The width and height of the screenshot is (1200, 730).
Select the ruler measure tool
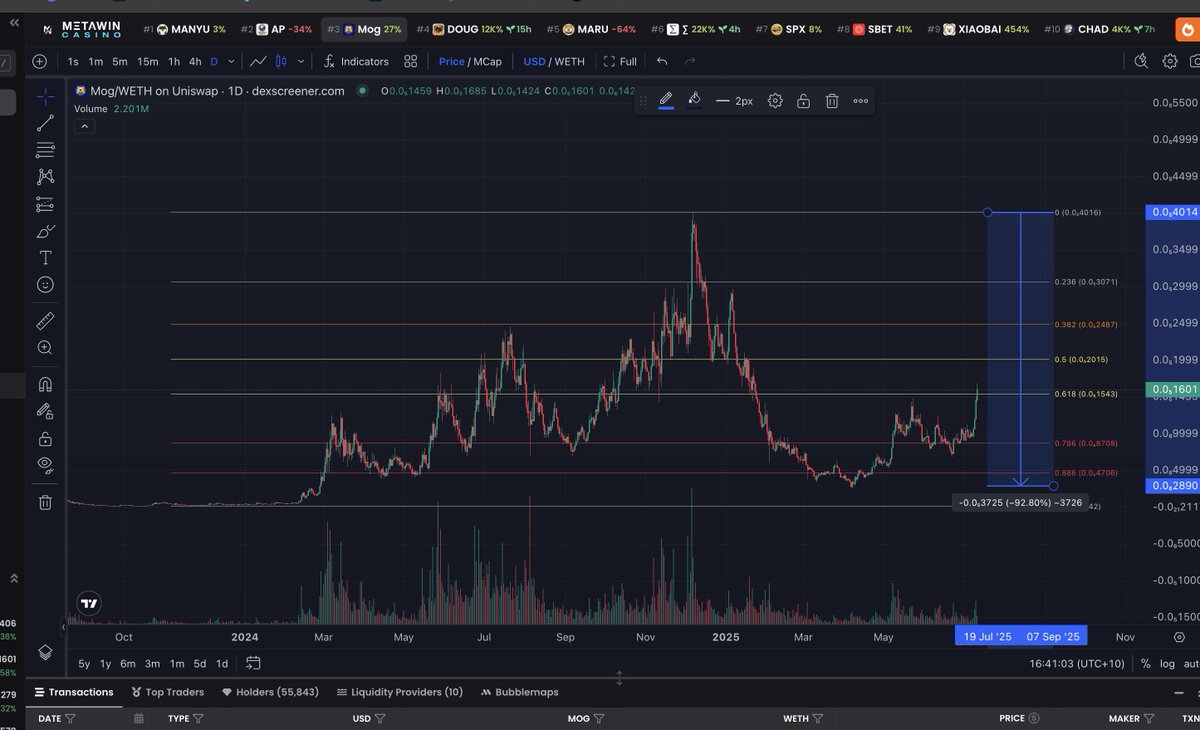coord(45,321)
